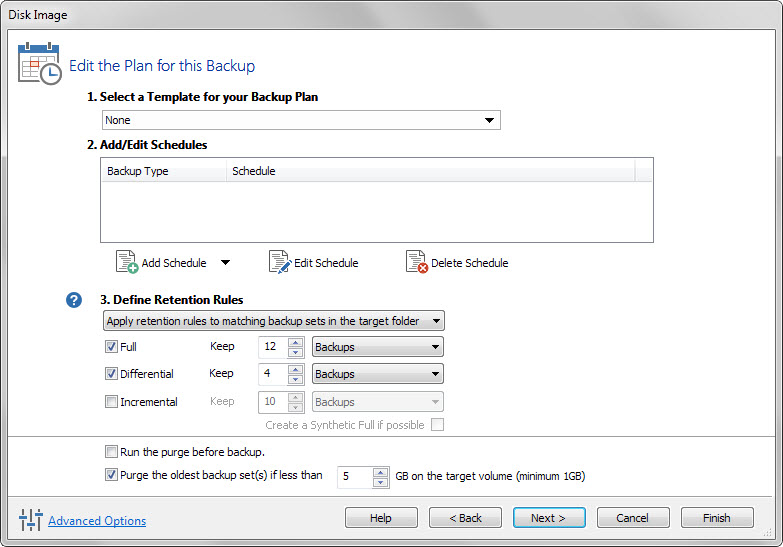
Task: Open the Apply retention rules scope dropdown
Action: [x=274, y=321]
